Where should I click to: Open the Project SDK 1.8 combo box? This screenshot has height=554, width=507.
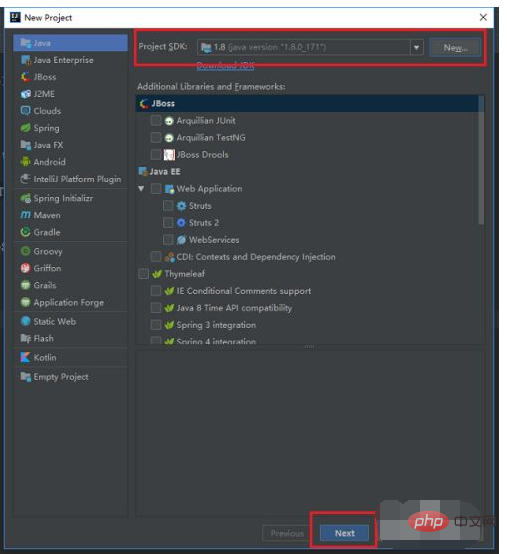(310, 47)
